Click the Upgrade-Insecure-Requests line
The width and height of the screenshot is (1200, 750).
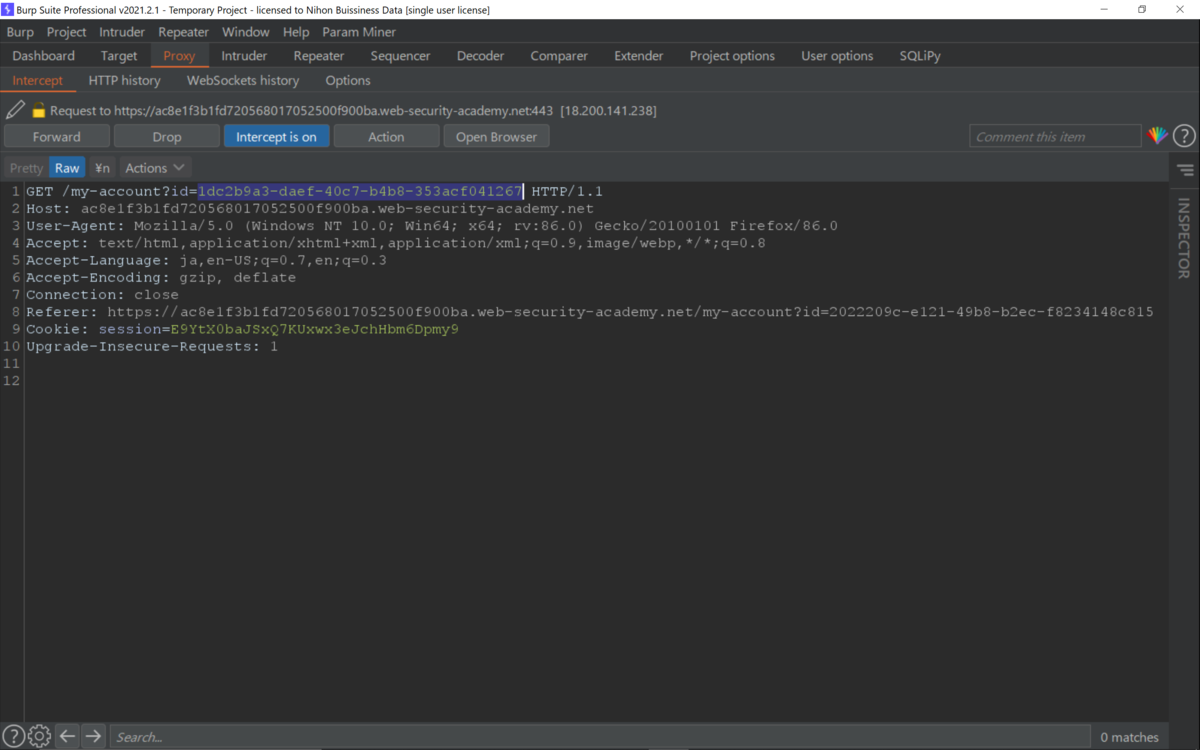[152, 346]
